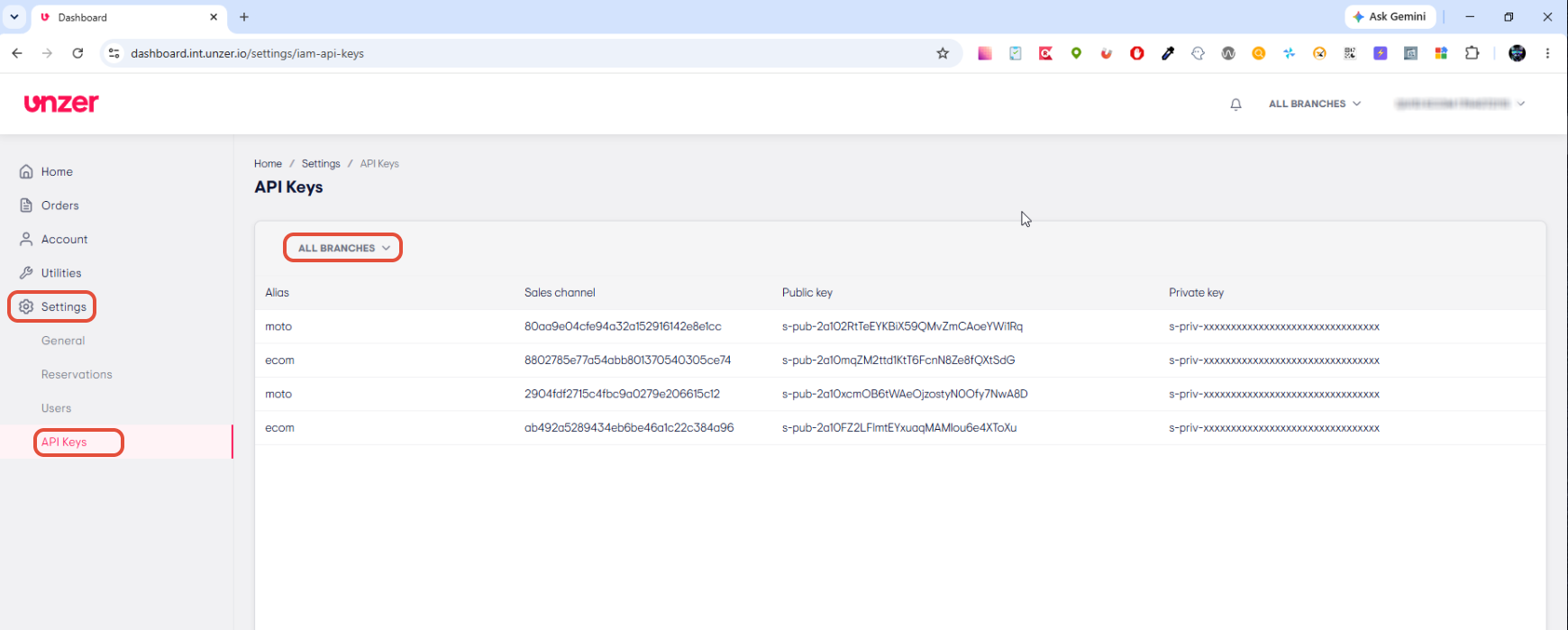Reload the dashboard page
This screenshot has height=630, width=1568.
click(78, 53)
